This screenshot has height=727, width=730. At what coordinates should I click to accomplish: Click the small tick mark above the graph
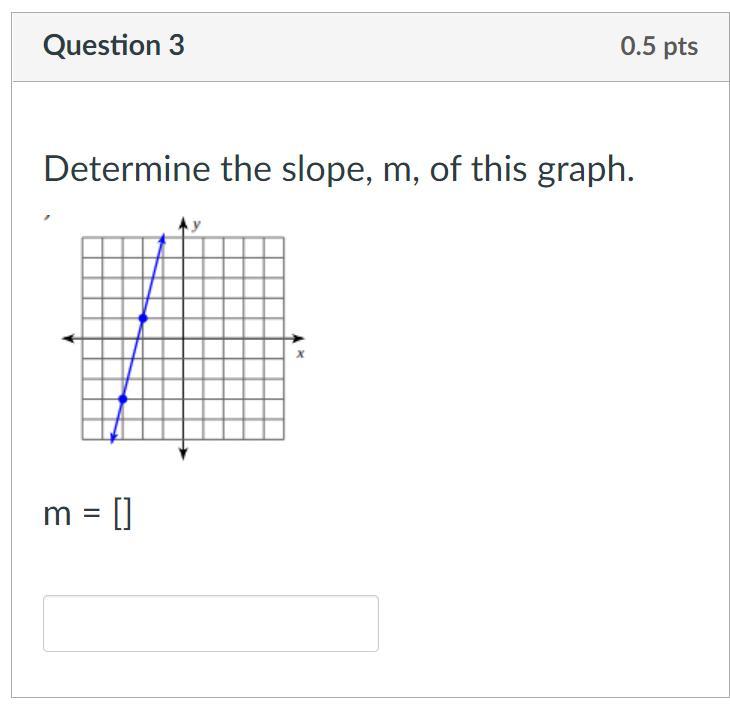point(46,217)
